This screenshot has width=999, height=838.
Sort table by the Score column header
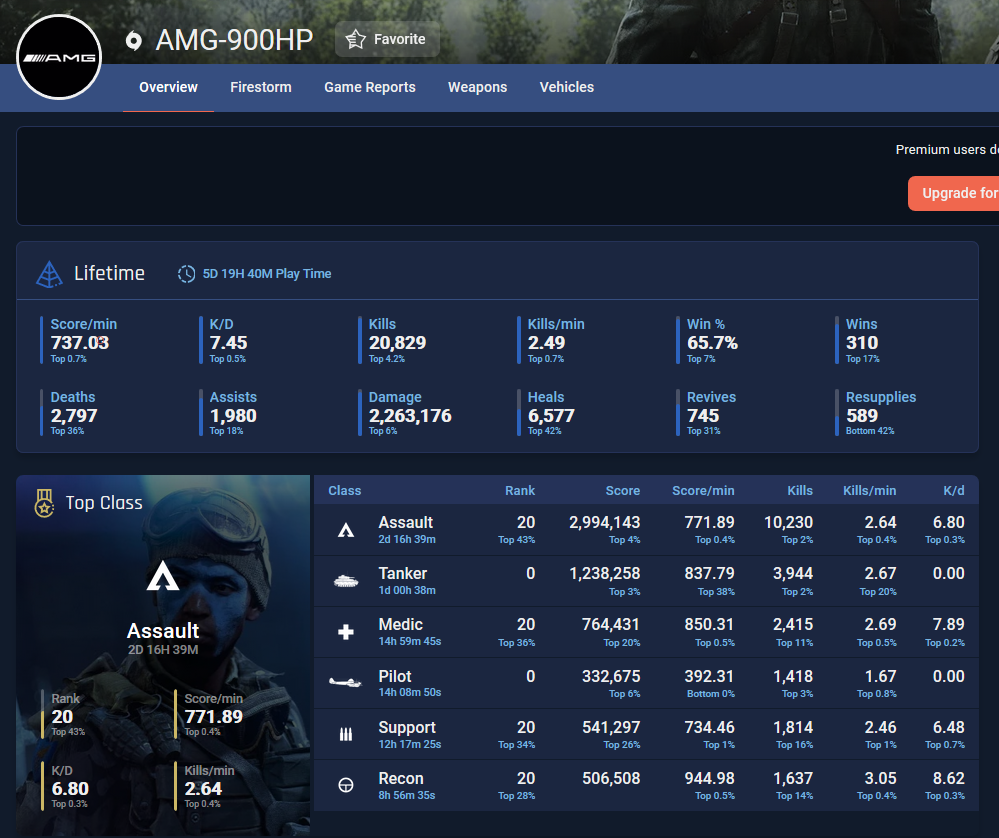click(x=622, y=491)
